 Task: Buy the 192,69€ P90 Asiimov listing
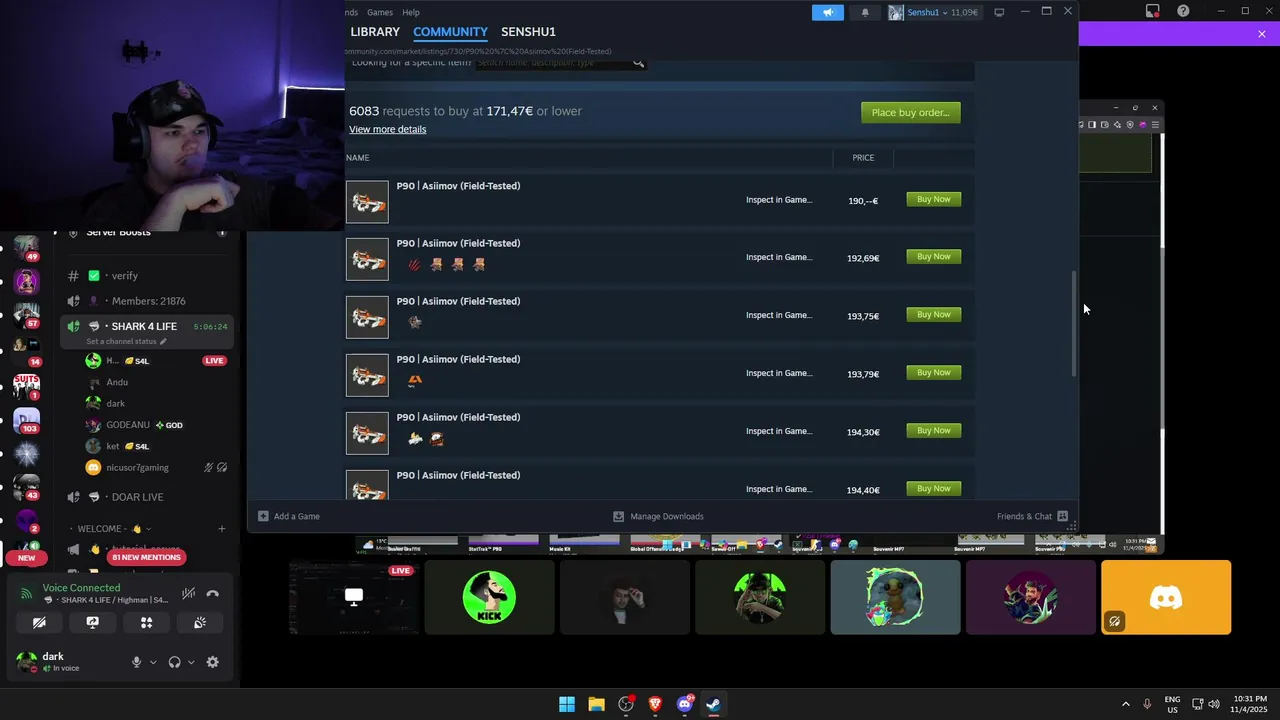click(934, 257)
